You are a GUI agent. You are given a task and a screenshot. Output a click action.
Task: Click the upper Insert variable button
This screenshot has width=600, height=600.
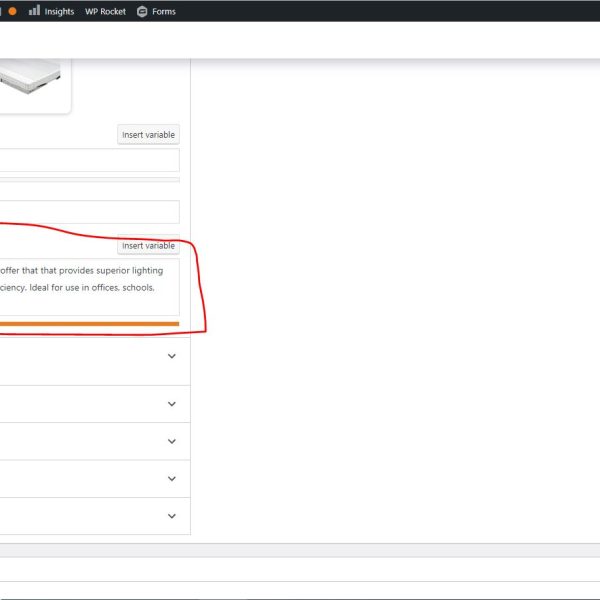click(148, 135)
